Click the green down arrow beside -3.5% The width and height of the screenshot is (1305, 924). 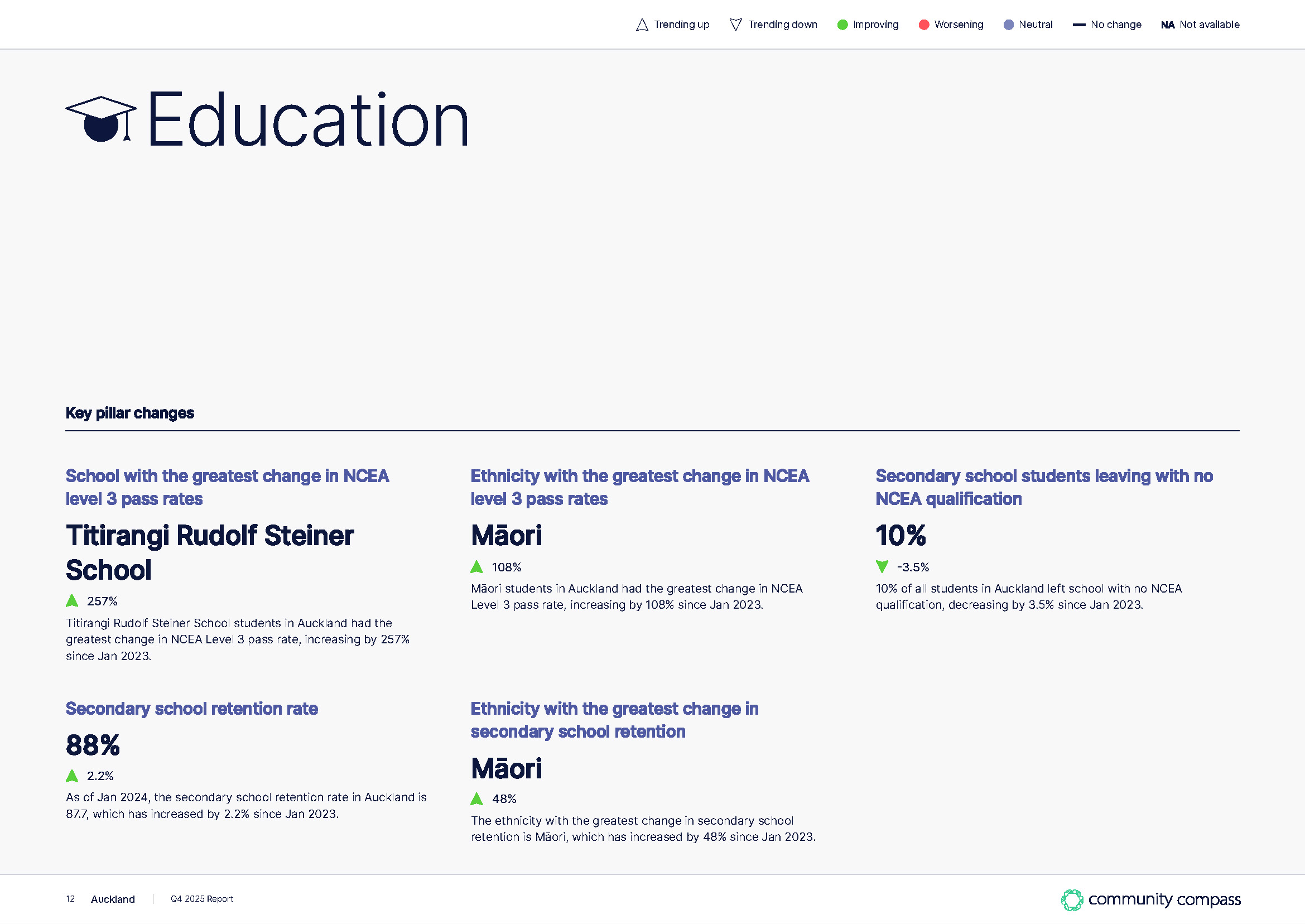(882, 567)
